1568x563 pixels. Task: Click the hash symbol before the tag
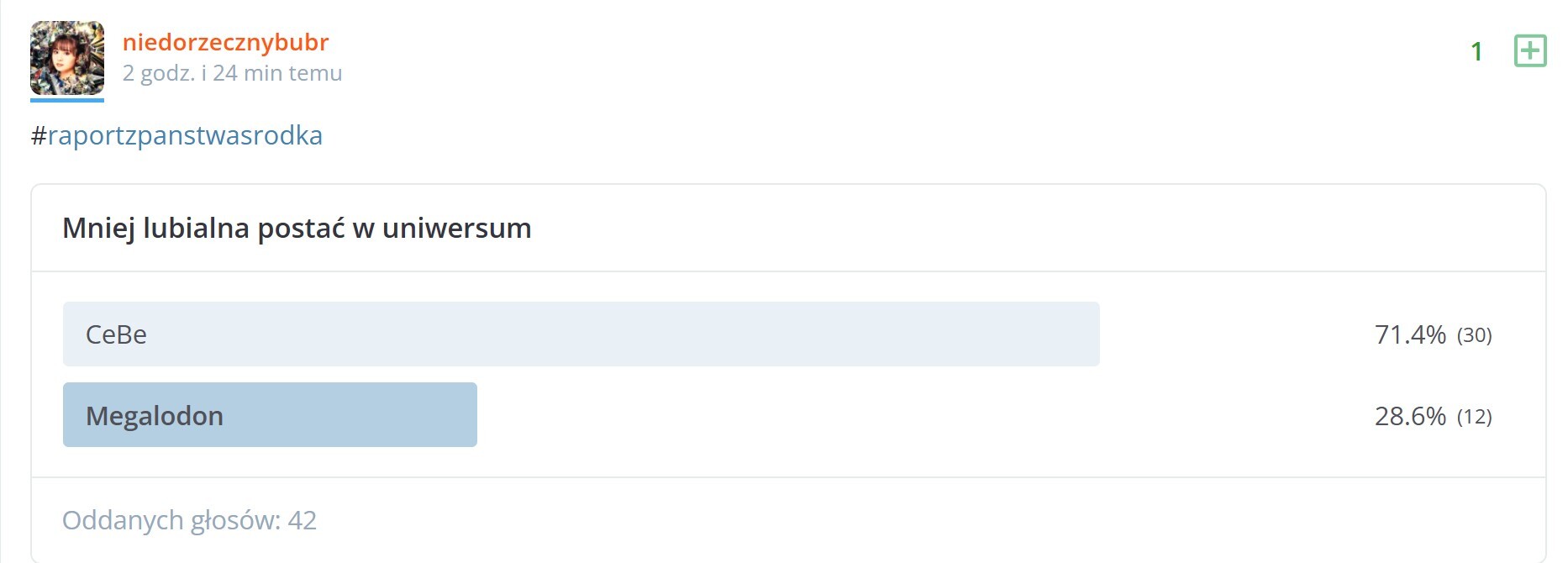pos(38,135)
